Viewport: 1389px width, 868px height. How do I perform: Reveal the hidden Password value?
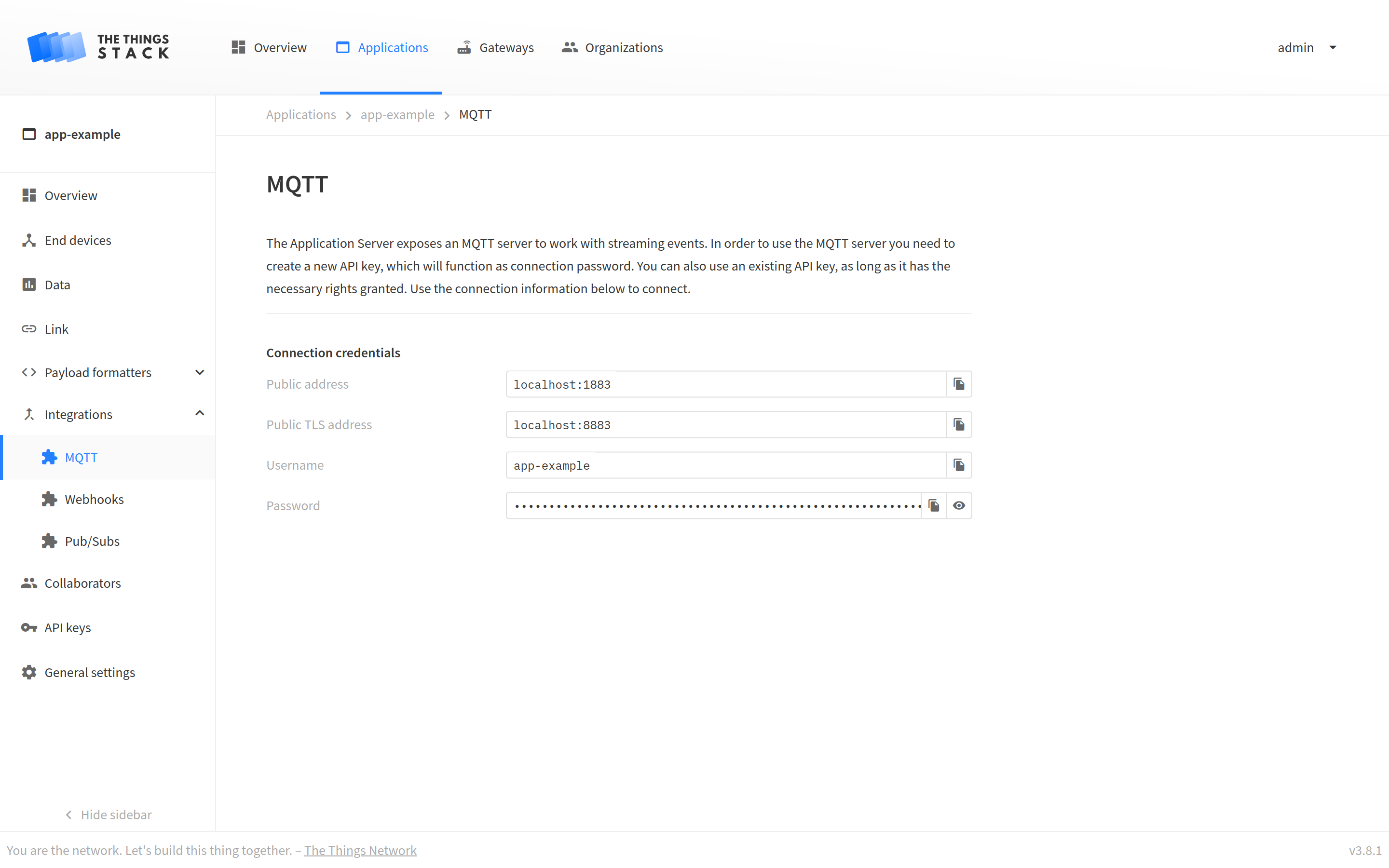959,505
